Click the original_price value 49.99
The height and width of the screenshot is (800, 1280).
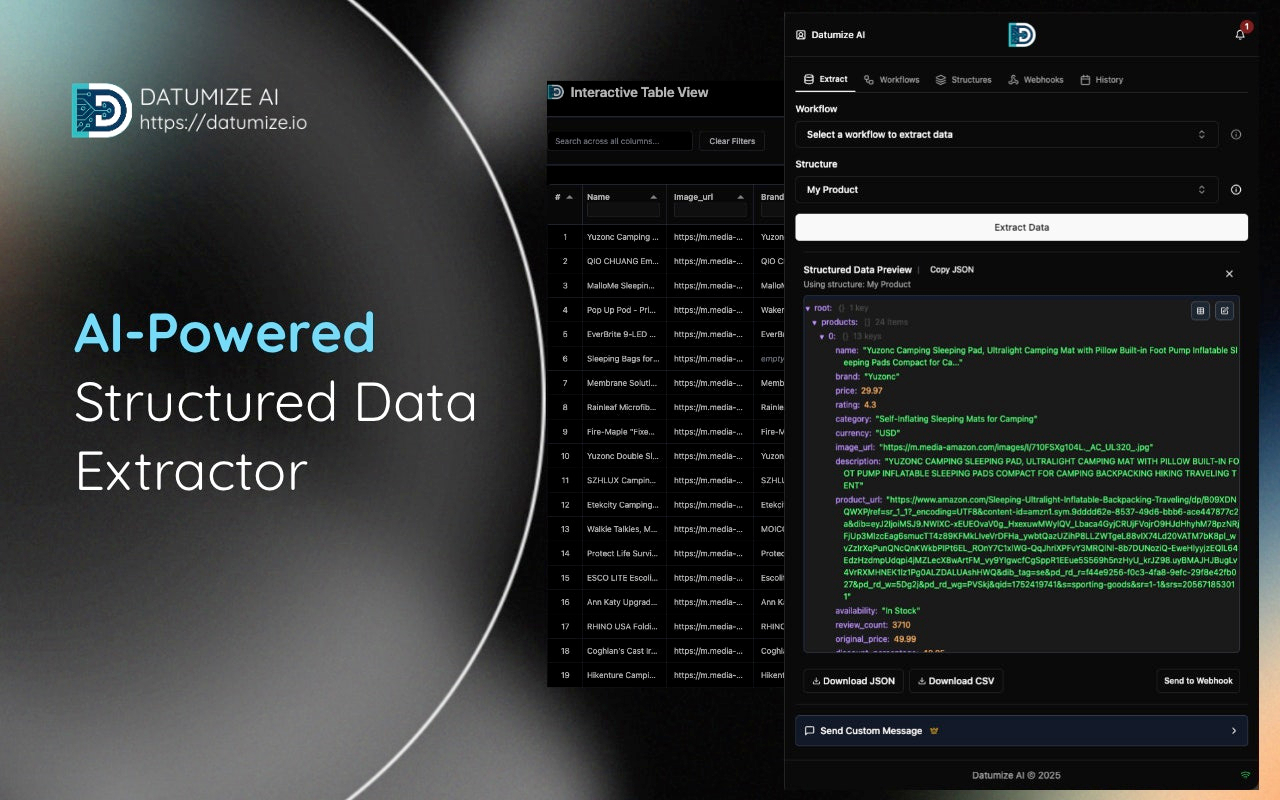coord(905,639)
